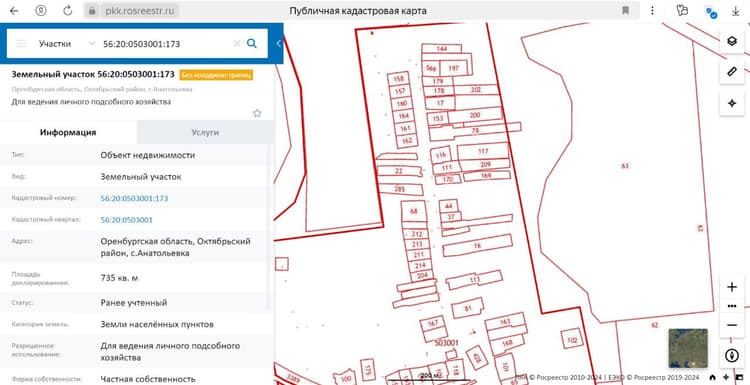Image resolution: width=750 pixels, height=385 pixels.
Task: Add parcel to favorites with star icon
Action: click(257, 113)
